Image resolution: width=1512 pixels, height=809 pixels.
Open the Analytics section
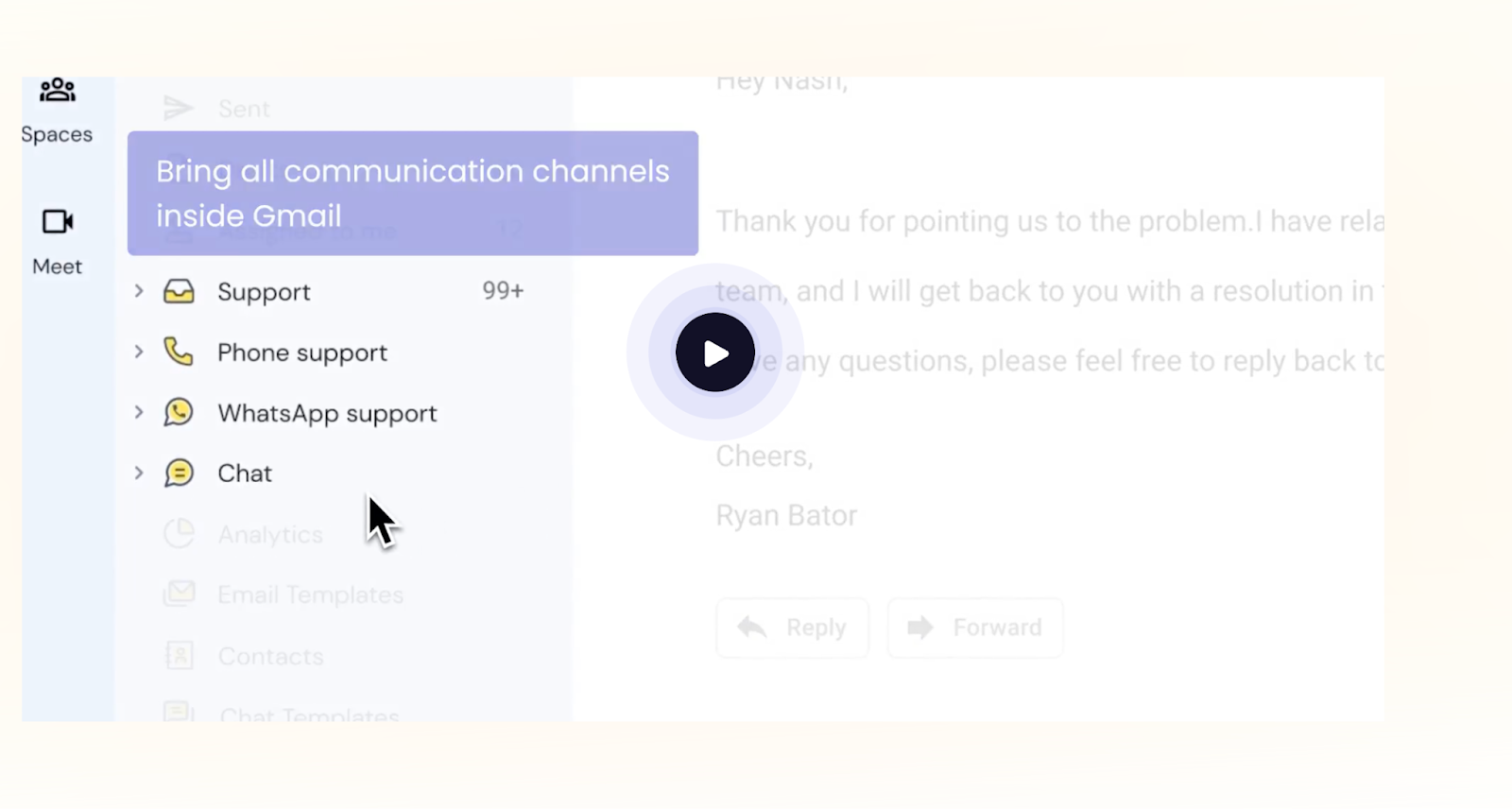[x=270, y=535]
